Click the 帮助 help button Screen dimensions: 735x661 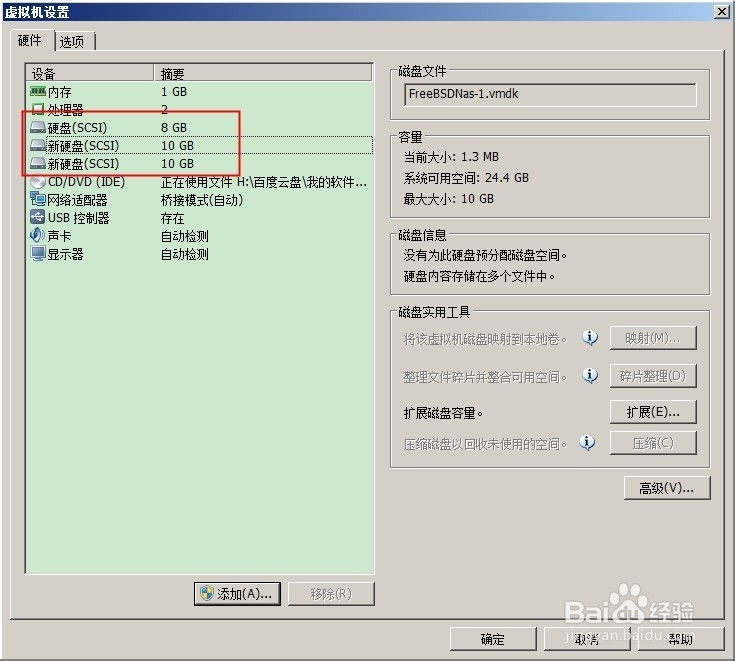[x=681, y=639]
